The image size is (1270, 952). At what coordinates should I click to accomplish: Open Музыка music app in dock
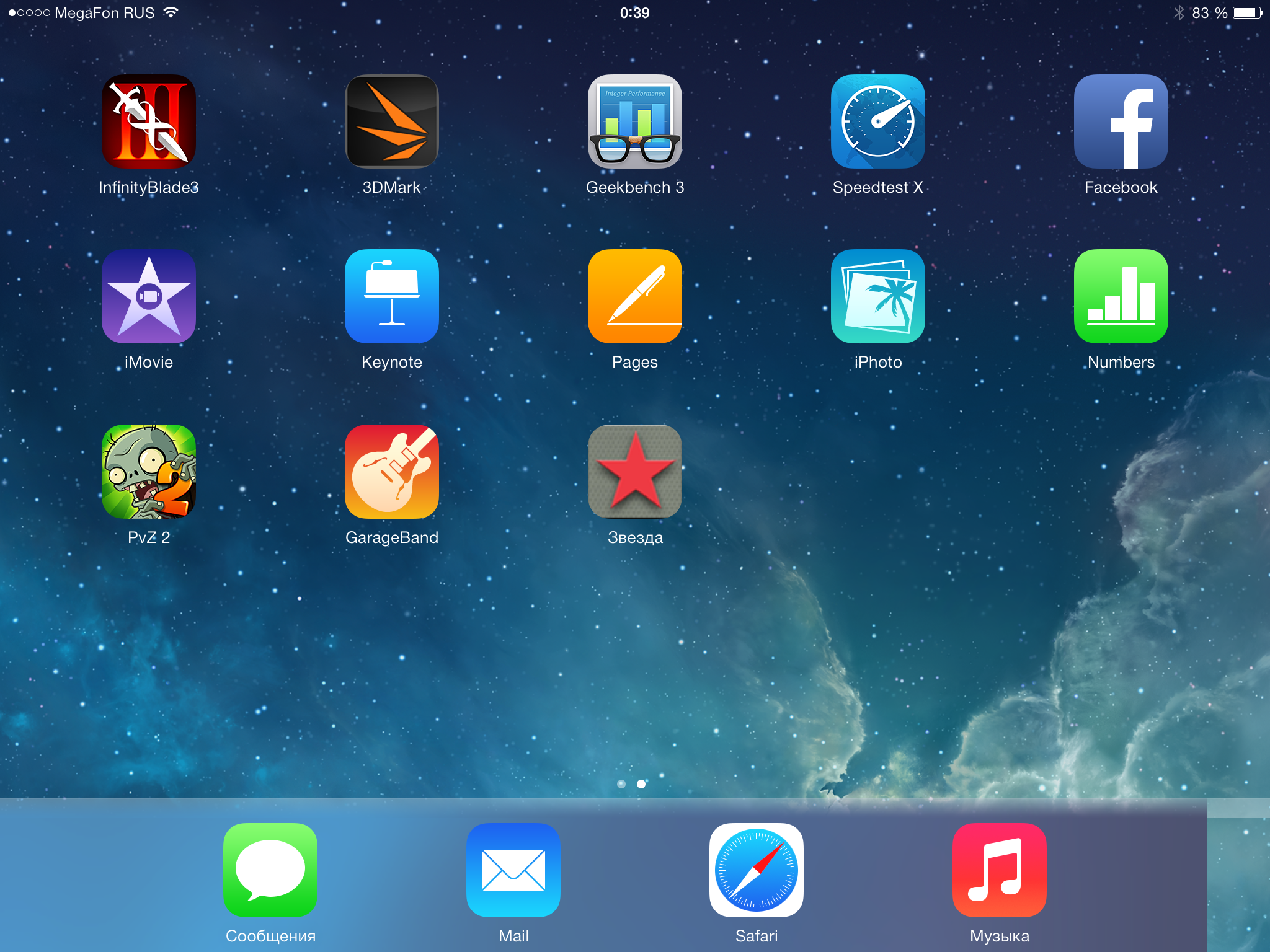click(x=1000, y=870)
